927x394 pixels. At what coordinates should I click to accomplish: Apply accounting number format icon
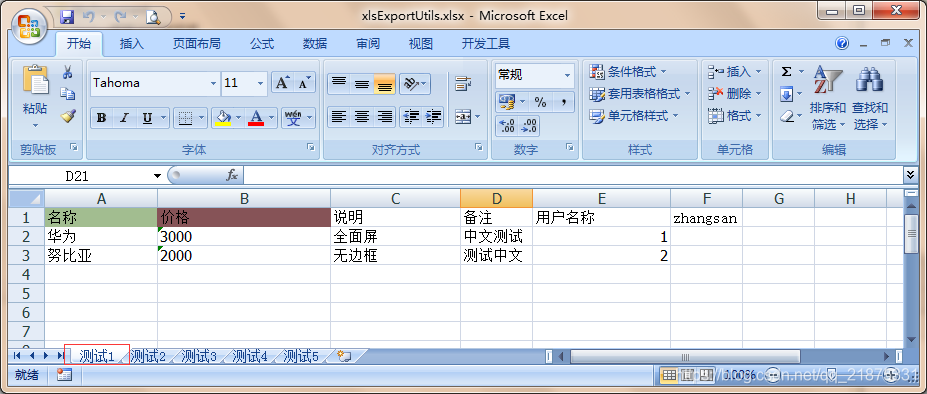(507, 102)
